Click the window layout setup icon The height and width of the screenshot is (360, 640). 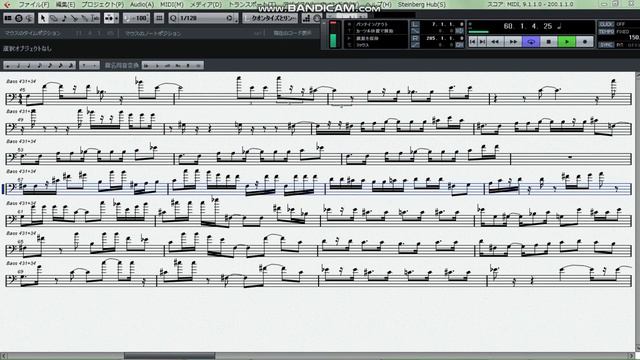click(8, 18)
